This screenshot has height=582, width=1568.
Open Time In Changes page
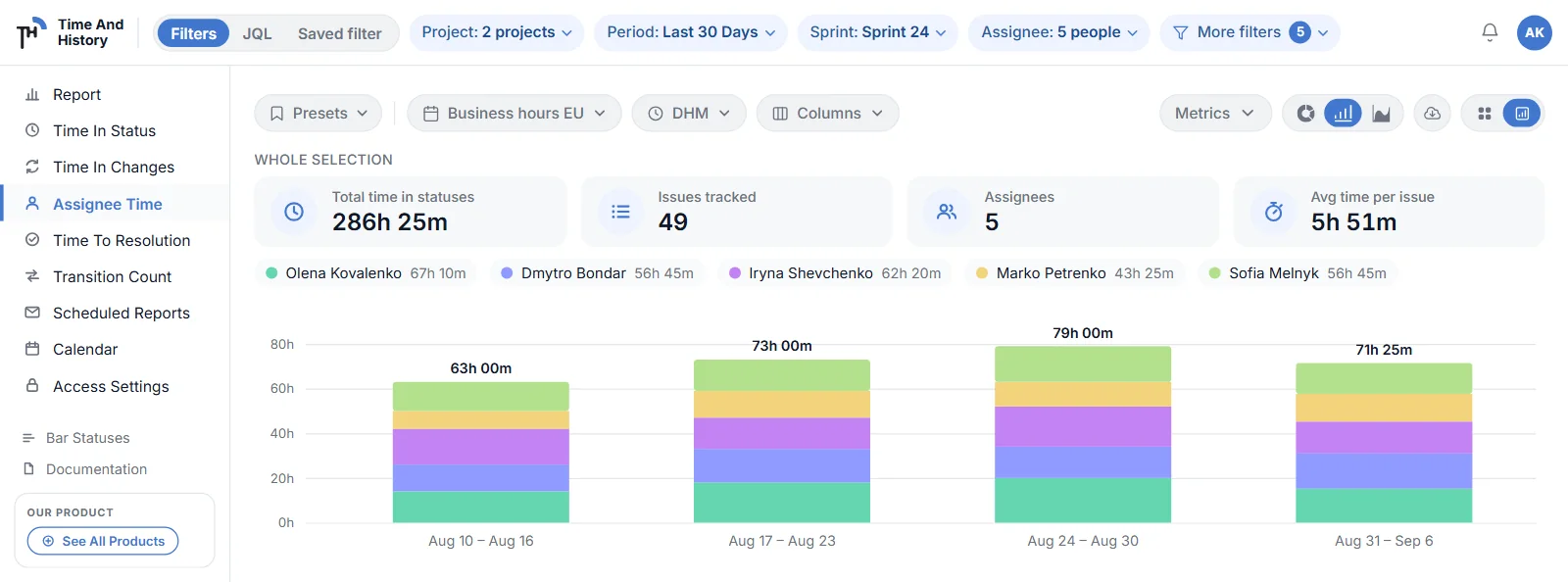click(115, 167)
